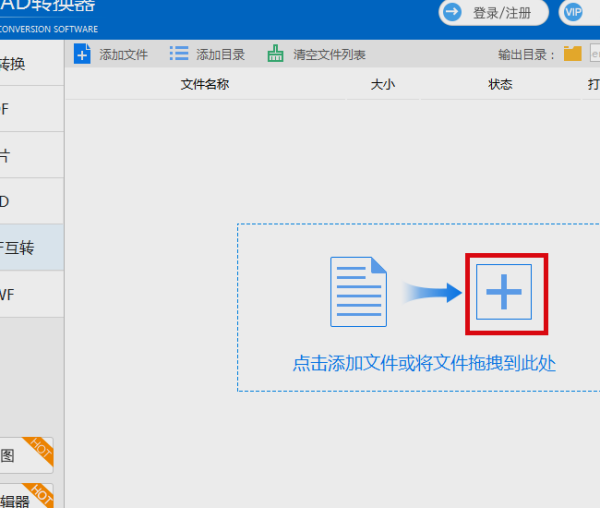Viewport: 600px width, 508px height.
Task: Click the 添加目录 toolbar label
Action: pos(220,55)
